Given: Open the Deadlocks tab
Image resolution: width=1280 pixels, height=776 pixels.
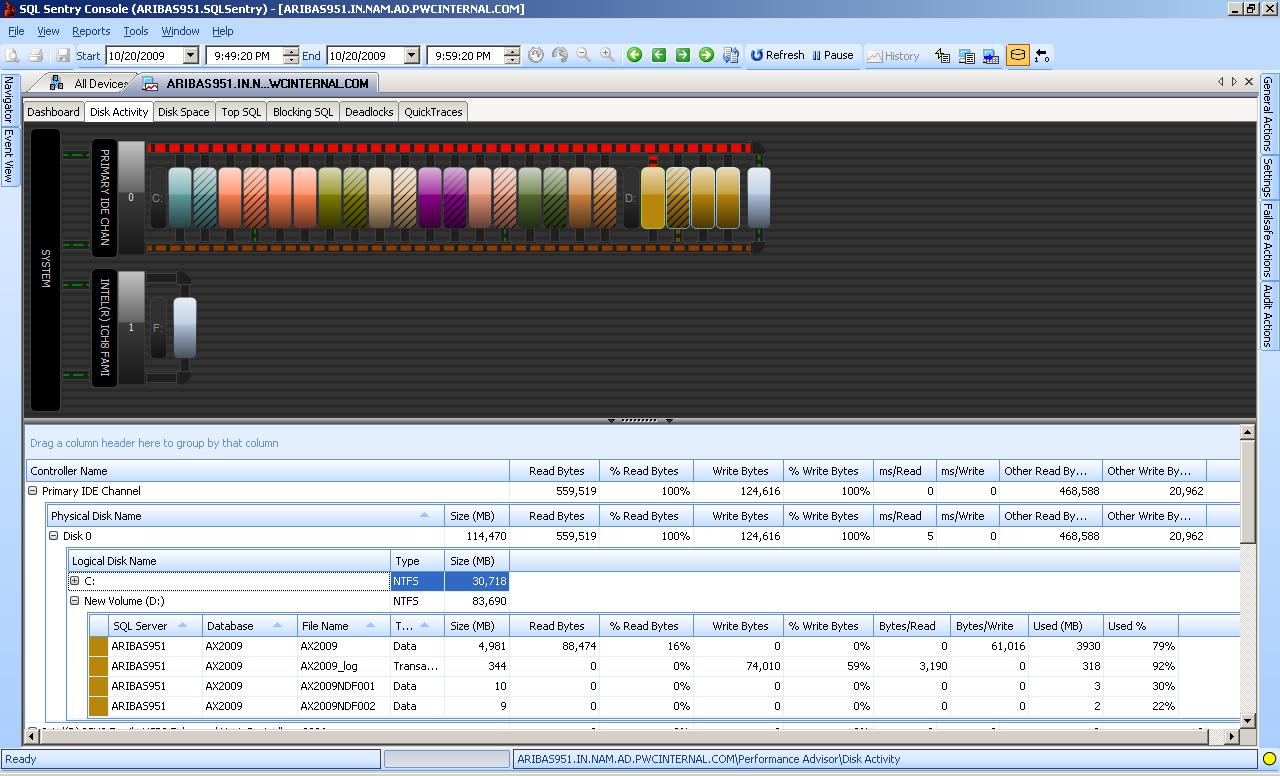Looking at the screenshot, I should (369, 112).
